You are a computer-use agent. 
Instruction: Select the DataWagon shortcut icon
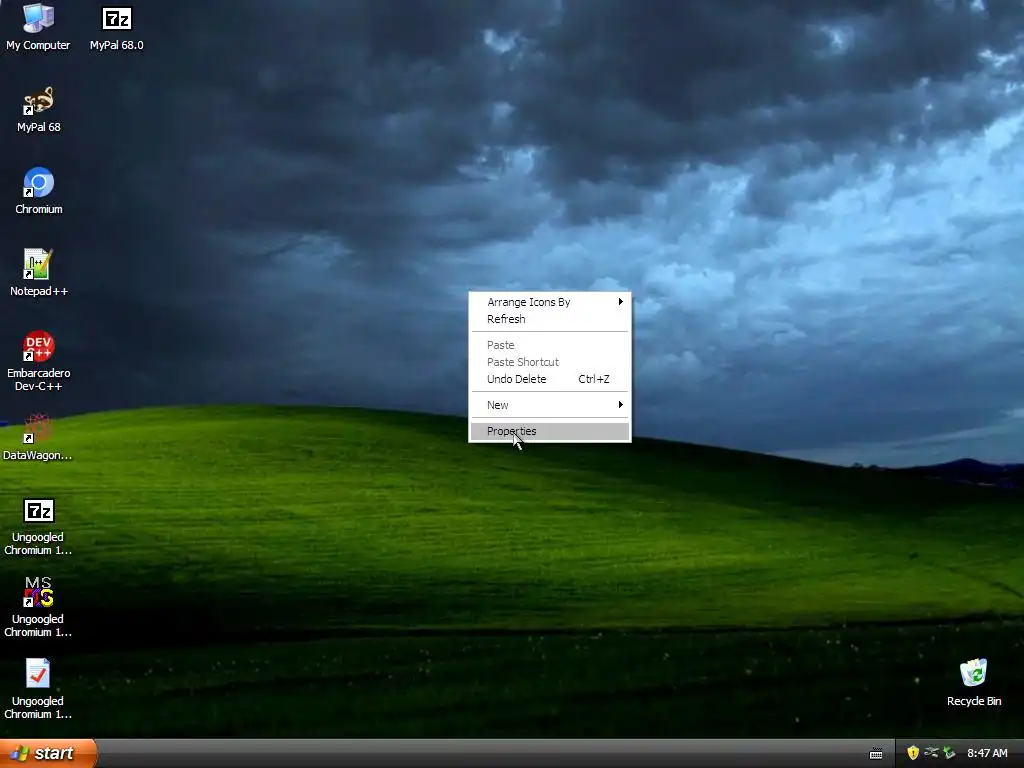(x=37, y=437)
